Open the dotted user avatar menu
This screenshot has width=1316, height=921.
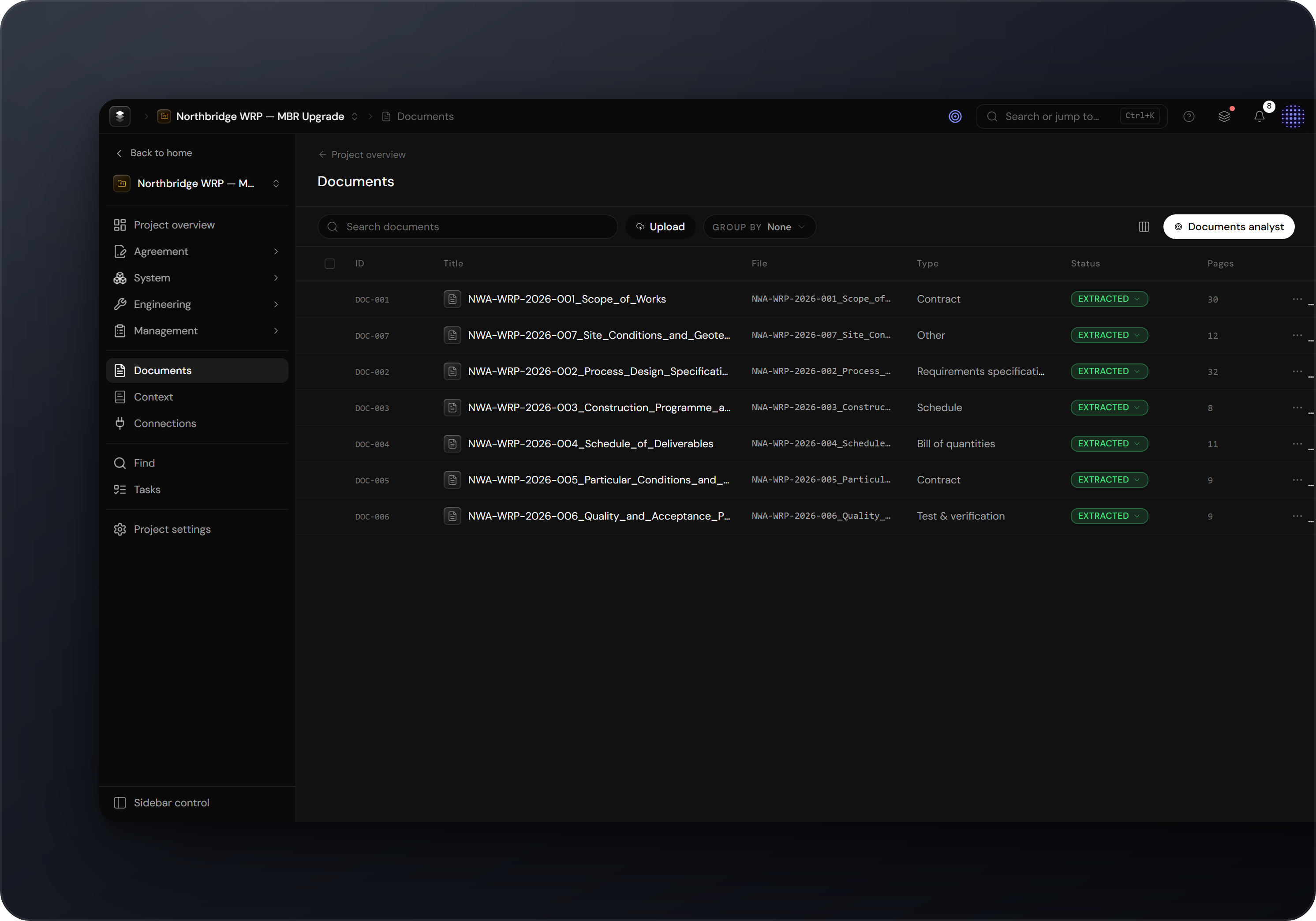[x=1293, y=116]
